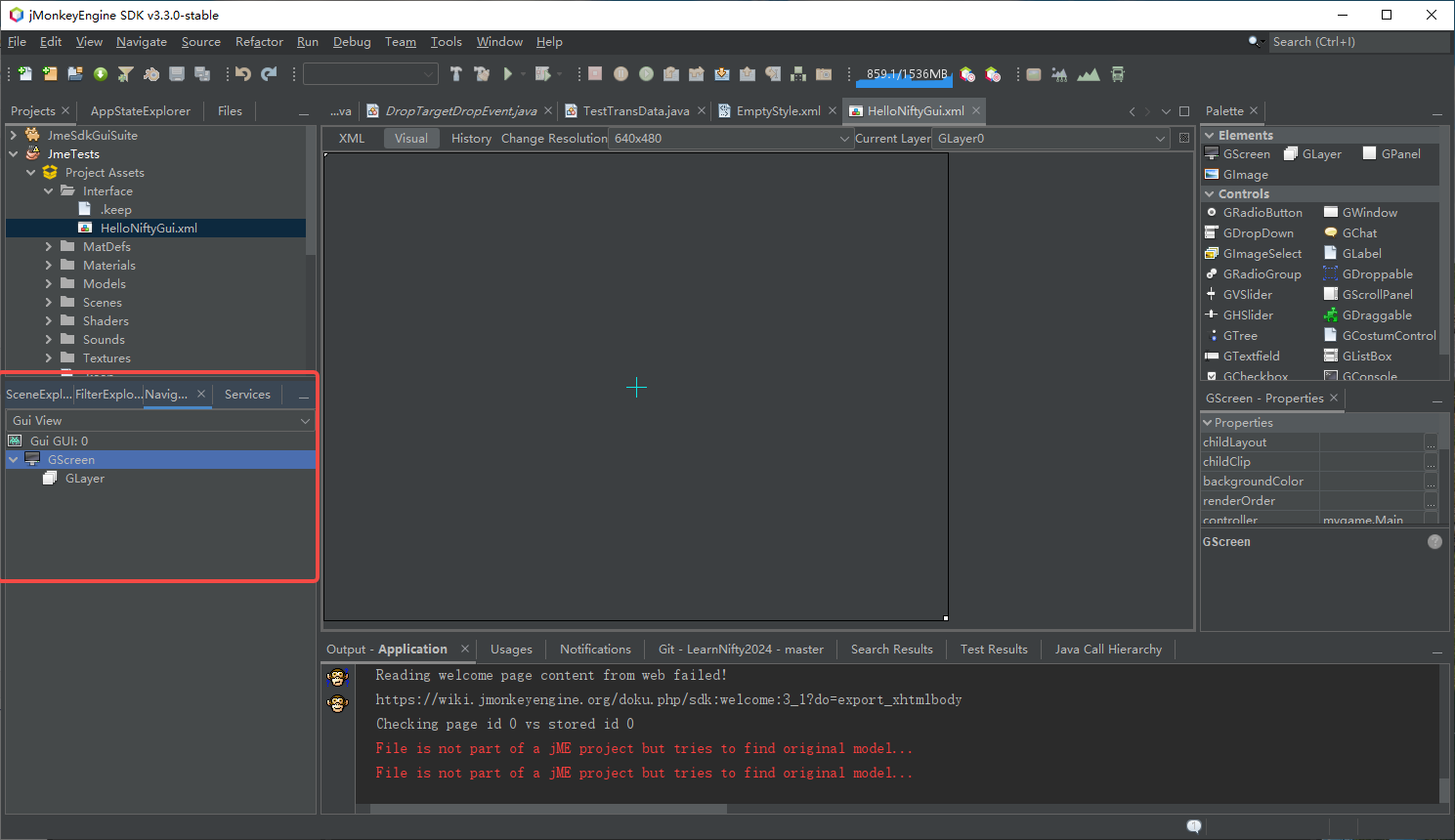The image size is (1455, 840).
Task: Click the Pause debugger icon
Action: click(x=621, y=74)
